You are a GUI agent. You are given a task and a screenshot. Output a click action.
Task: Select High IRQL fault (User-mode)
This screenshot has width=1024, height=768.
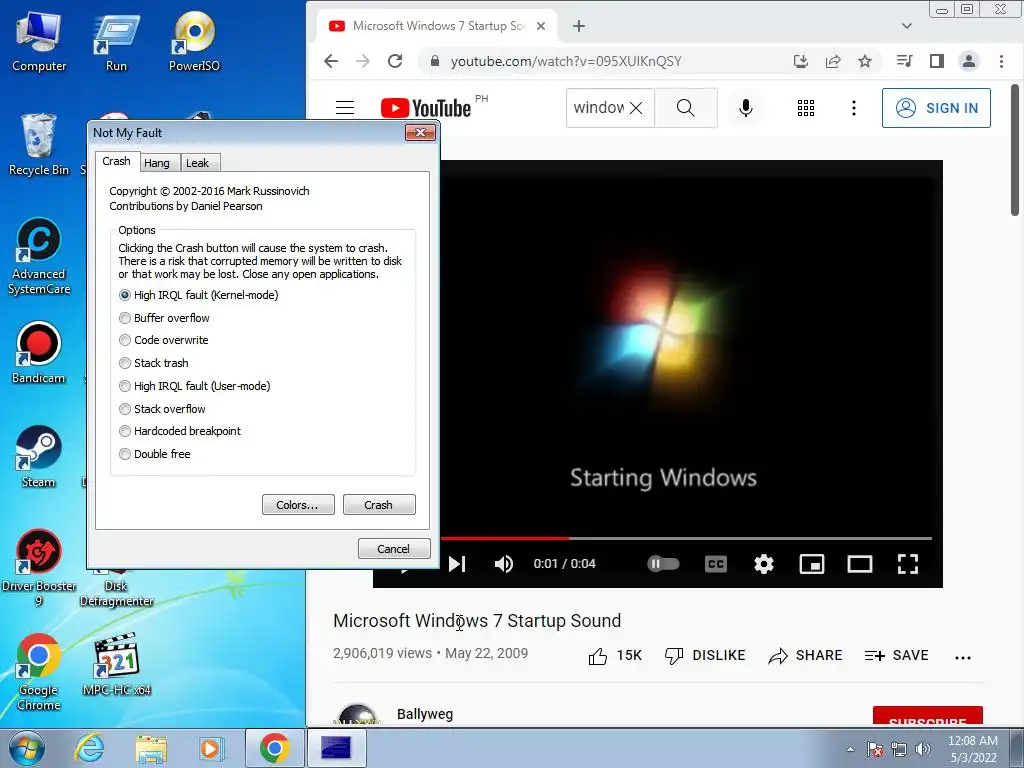coord(125,386)
